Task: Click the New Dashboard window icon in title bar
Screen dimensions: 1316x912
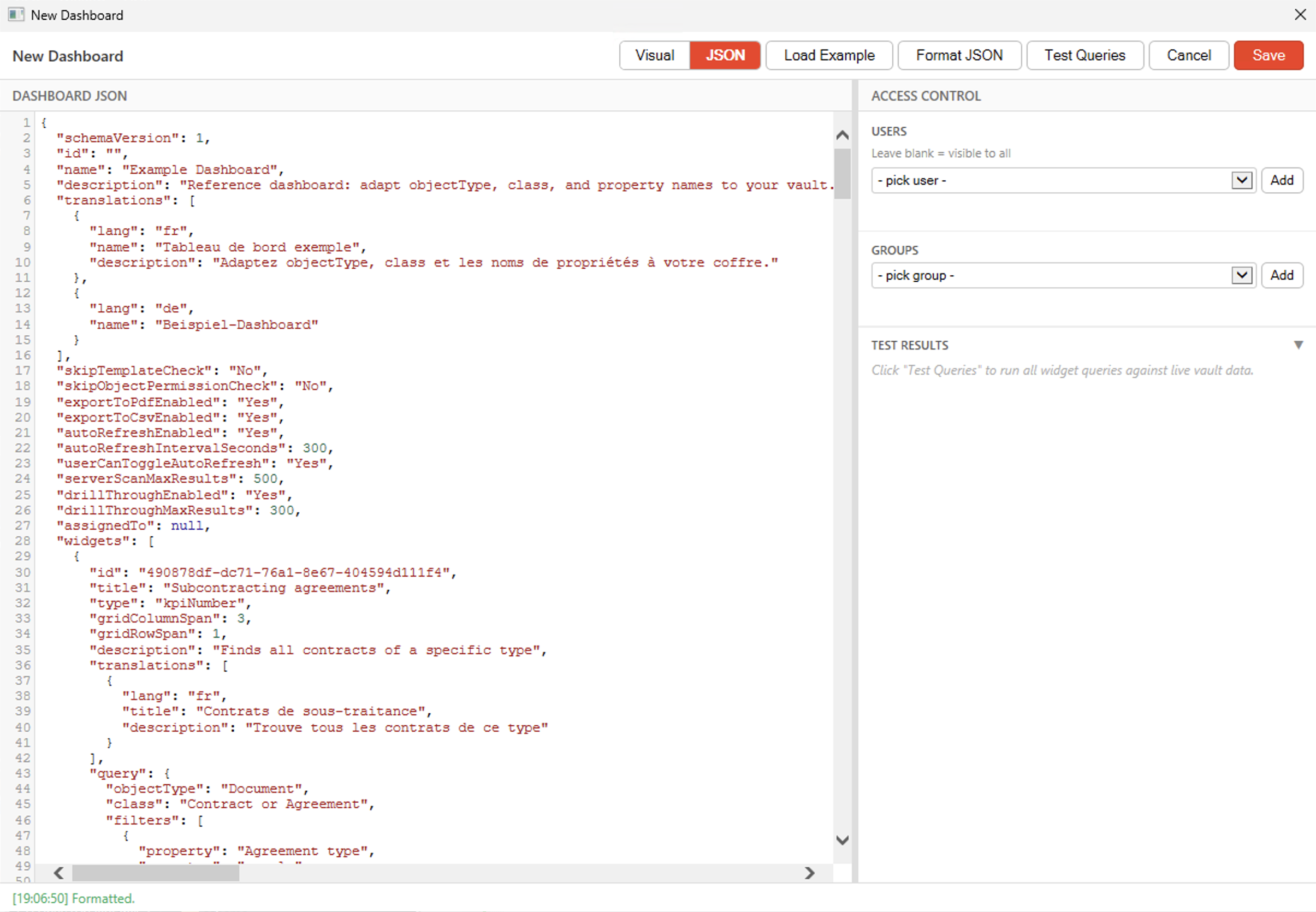Action: (x=16, y=15)
